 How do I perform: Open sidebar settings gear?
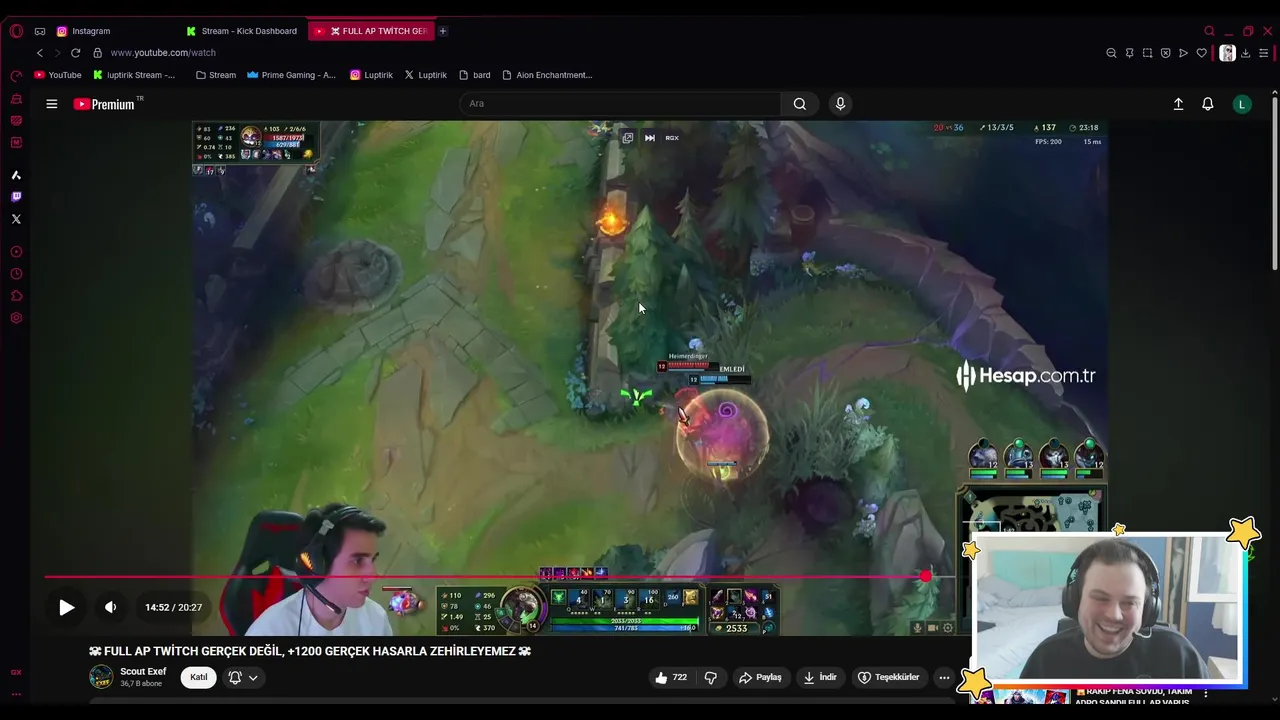[16, 318]
